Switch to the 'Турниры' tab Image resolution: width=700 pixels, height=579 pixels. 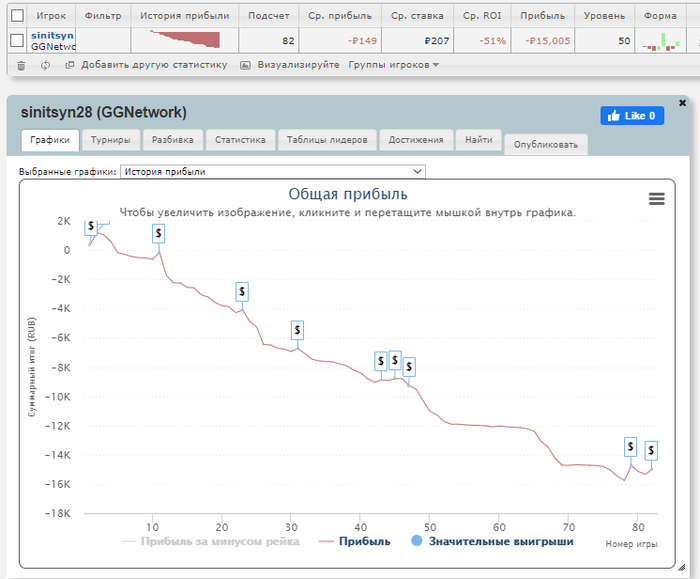pyautogui.click(x=110, y=140)
